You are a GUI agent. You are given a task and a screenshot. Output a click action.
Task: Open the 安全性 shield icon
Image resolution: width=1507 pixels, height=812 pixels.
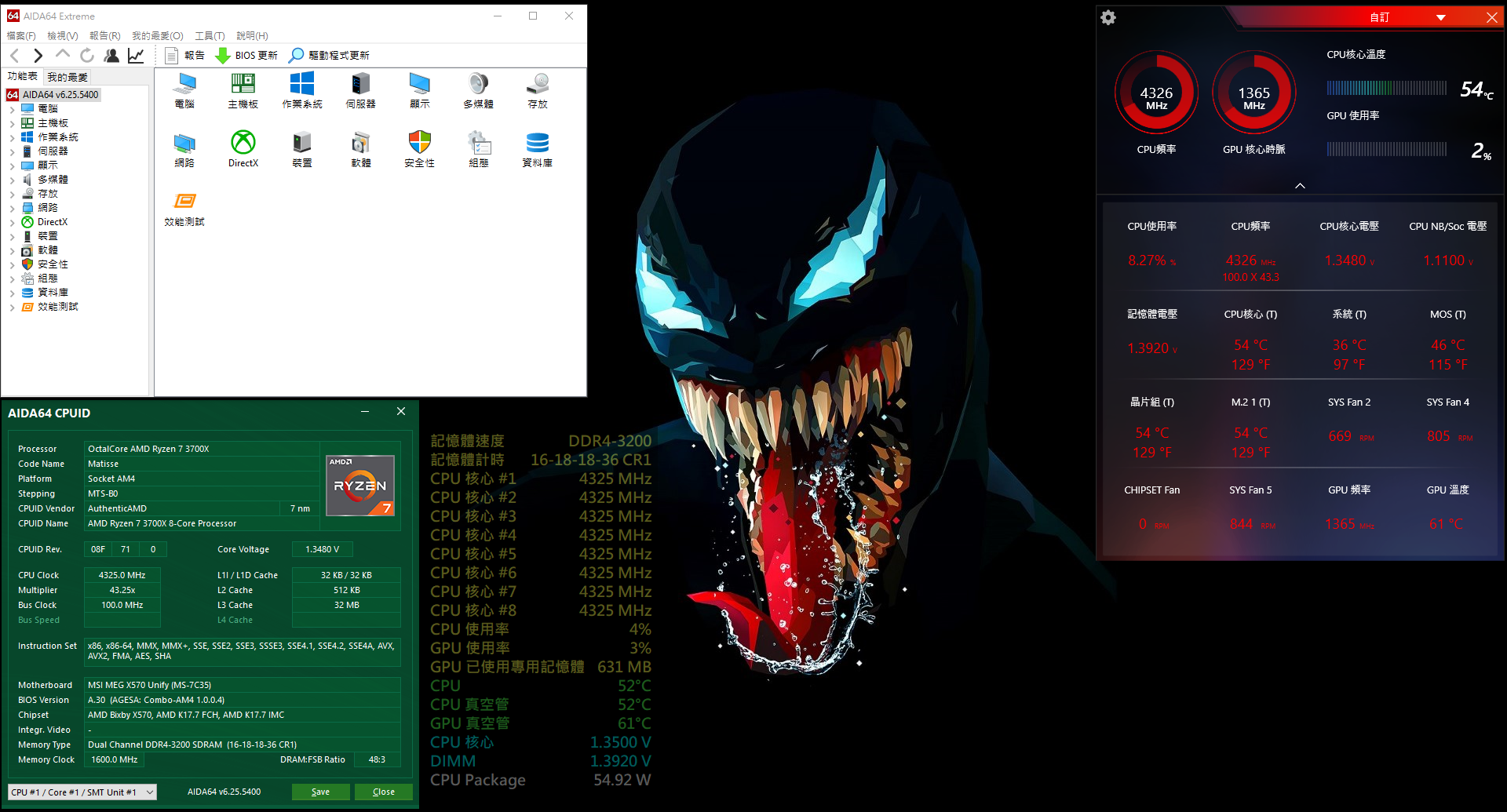pos(419,143)
